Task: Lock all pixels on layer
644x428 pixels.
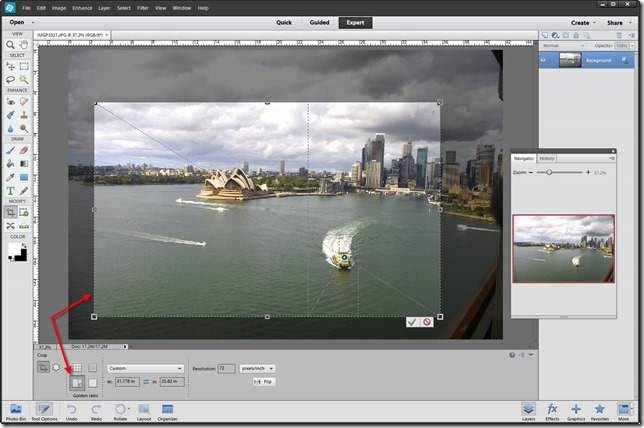Action: tap(576, 35)
